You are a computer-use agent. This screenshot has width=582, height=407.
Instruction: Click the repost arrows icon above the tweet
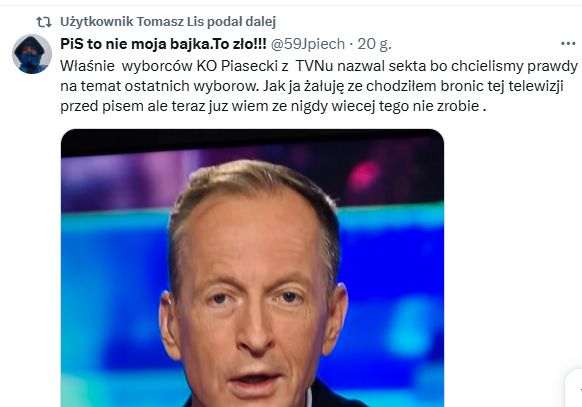[x=43, y=22]
